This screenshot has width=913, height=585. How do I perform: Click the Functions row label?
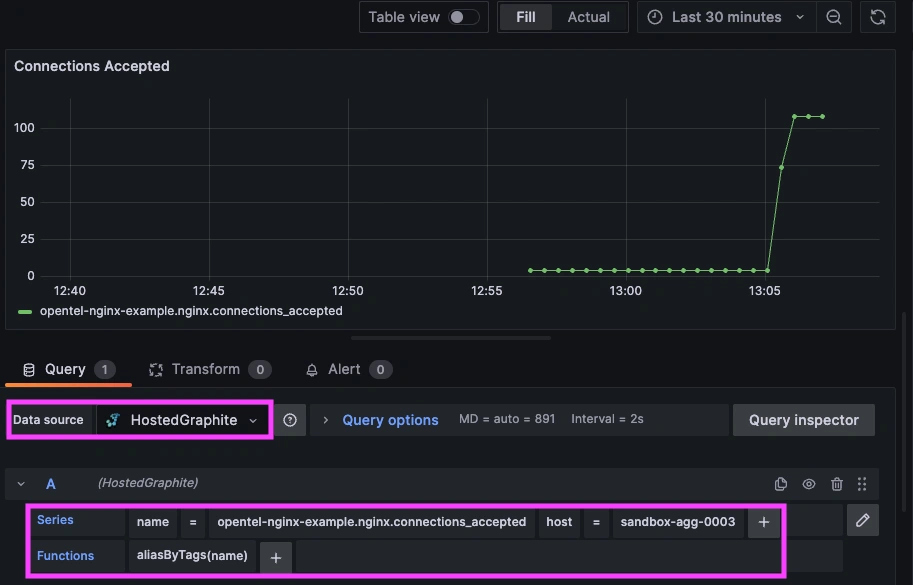65,556
